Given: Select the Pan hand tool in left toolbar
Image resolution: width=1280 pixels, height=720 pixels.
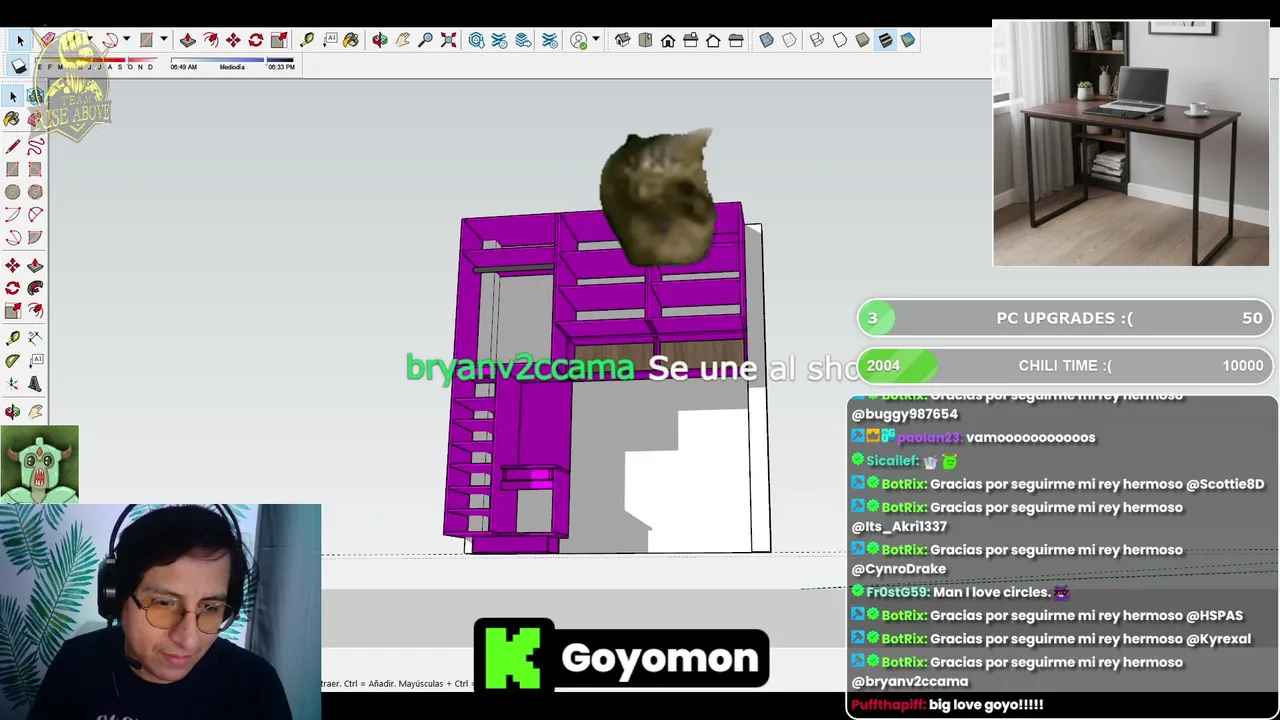Looking at the screenshot, I should [x=35, y=411].
